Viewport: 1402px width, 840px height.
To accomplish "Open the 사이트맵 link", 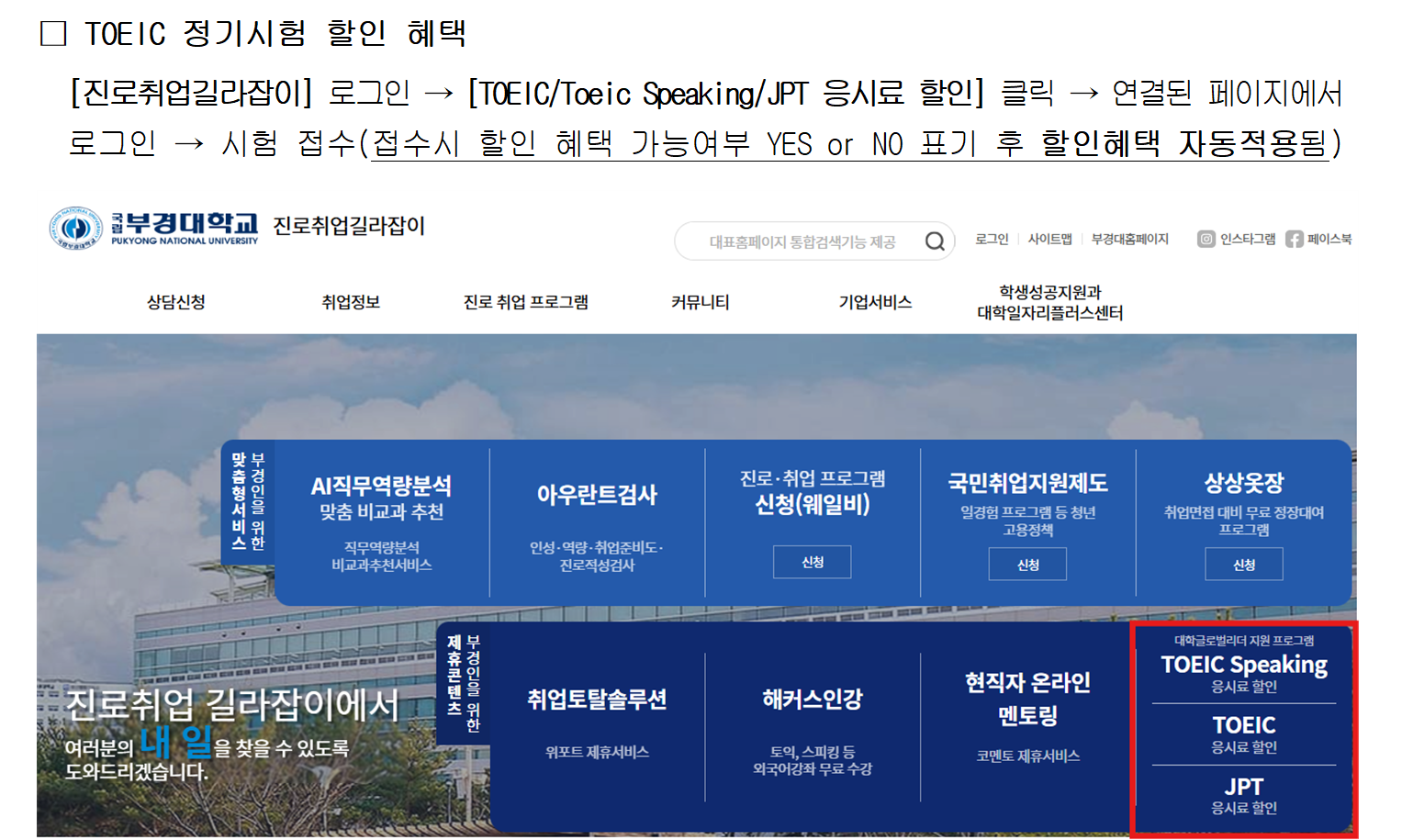I will tap(1049, 240).
